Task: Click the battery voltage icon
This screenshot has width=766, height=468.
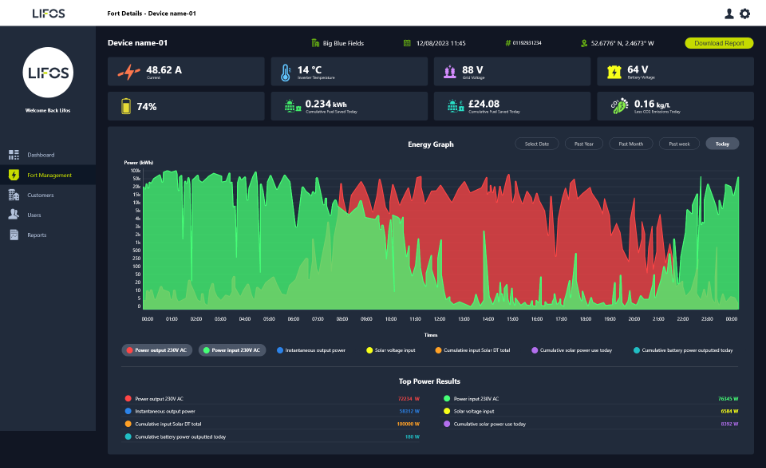Action: pyautogui.click(x=613, y=72)
